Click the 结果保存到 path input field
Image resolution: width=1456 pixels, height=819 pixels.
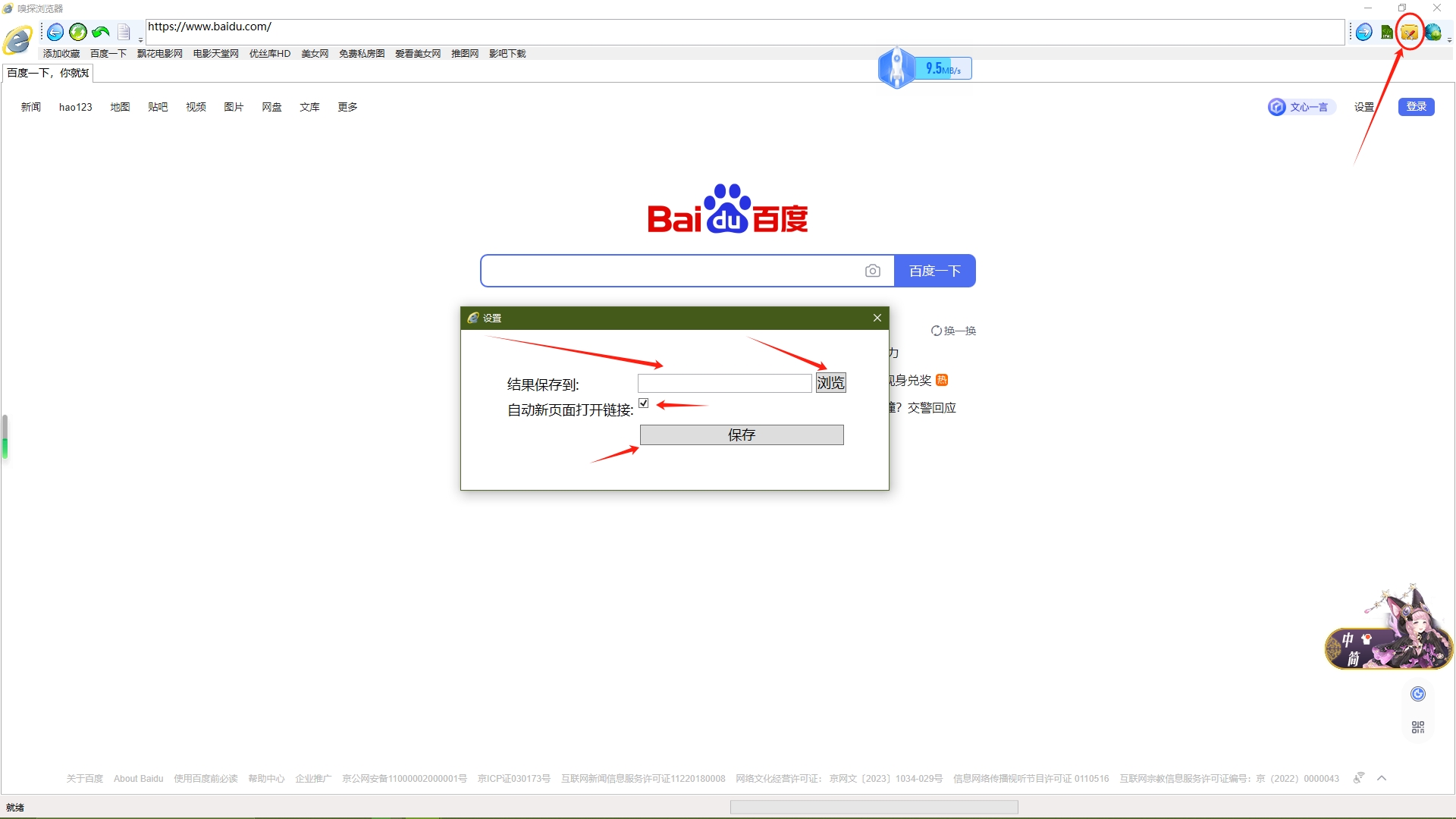[x=724, y=383]
